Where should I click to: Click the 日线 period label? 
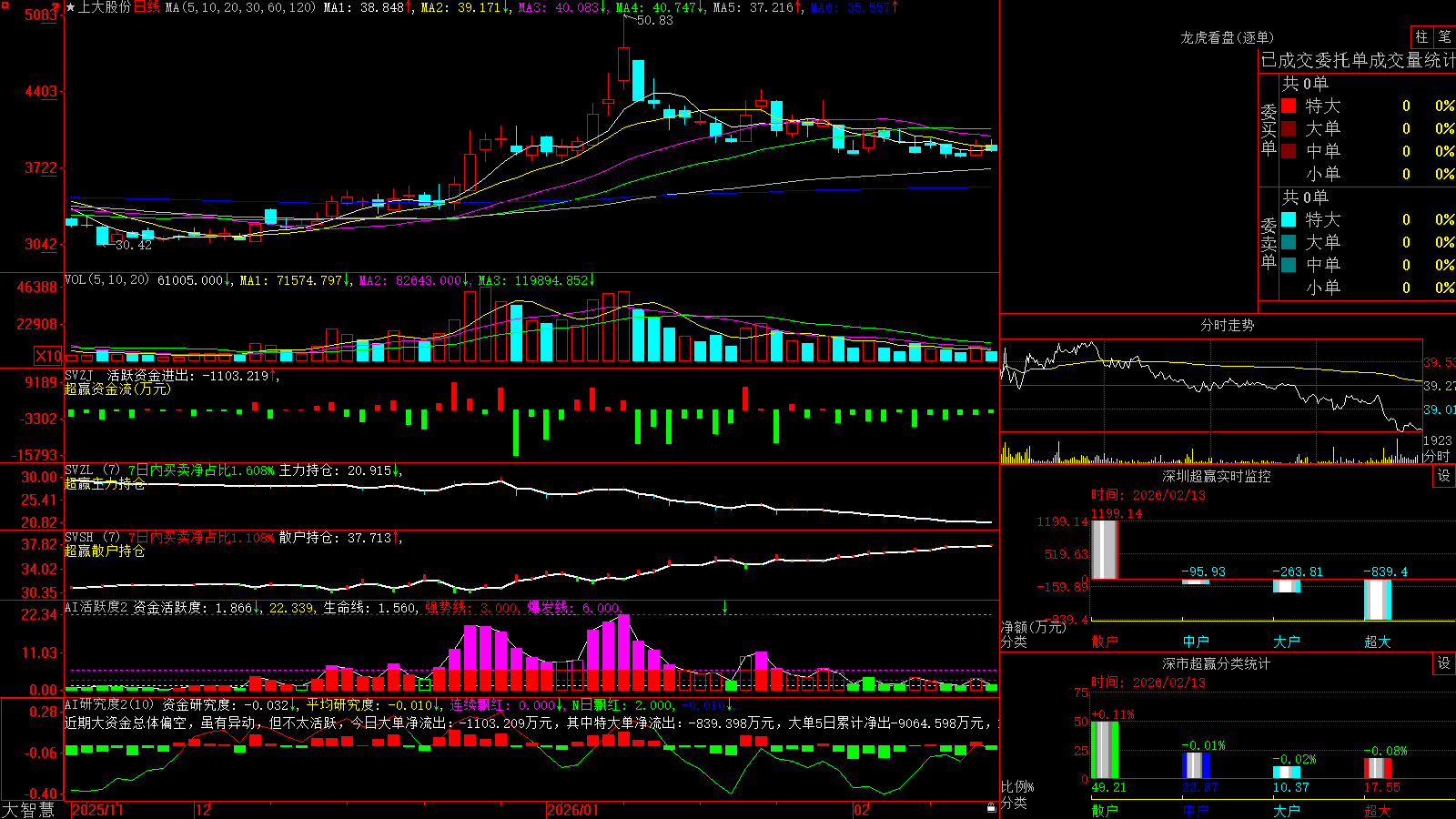[147, 7]
